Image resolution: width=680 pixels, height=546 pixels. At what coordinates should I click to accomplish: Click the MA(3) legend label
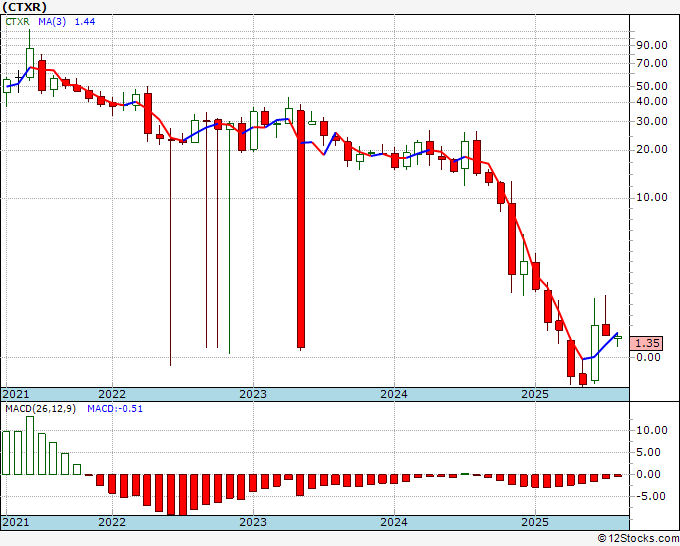[x=52, y=22]
